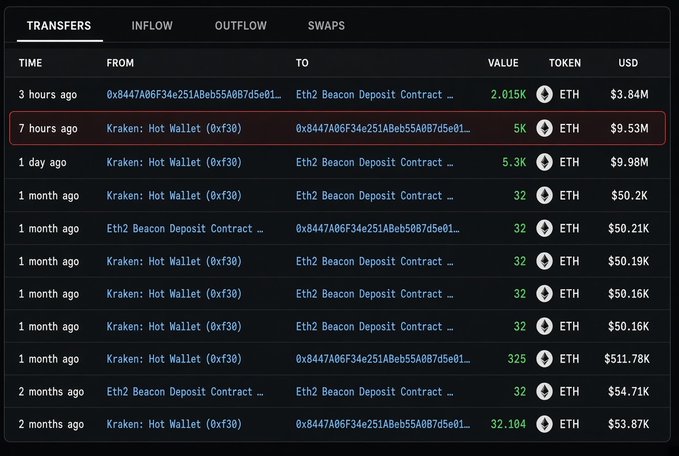This screenshot has height=456, width=679.
Task: Sort by the VALUE column header
Action: [x=503, y=63]
